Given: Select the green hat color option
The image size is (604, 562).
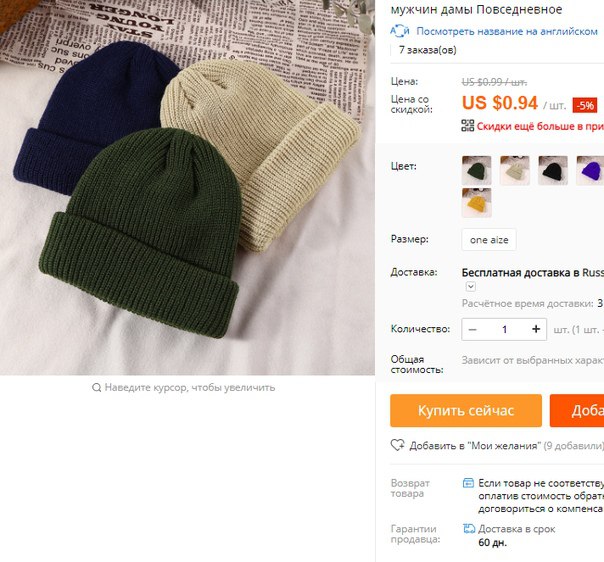Looking at the screenshot, I should pos(476,170).
